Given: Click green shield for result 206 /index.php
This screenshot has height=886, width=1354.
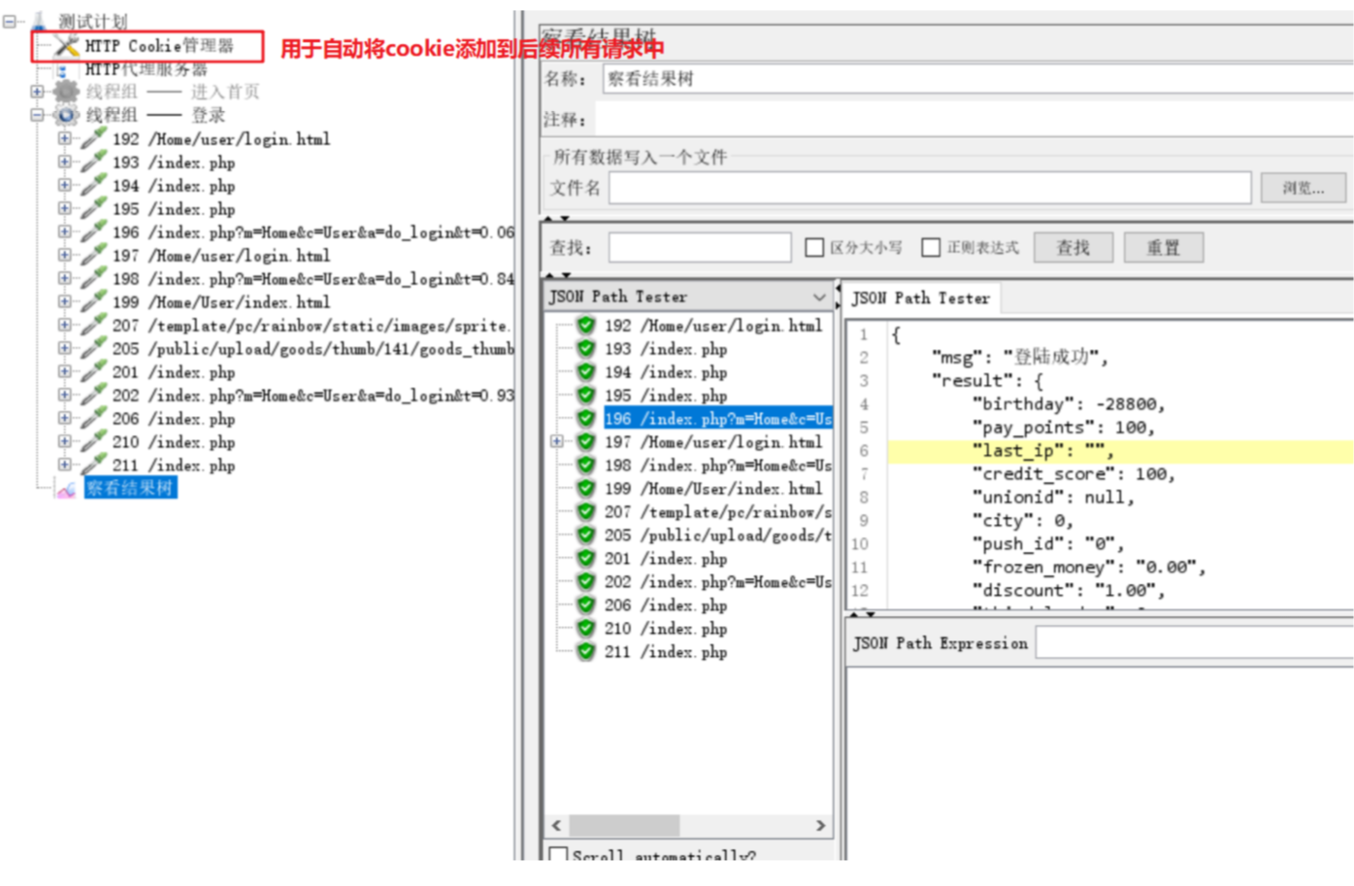Looking at the screenshot, I should 587,605.
